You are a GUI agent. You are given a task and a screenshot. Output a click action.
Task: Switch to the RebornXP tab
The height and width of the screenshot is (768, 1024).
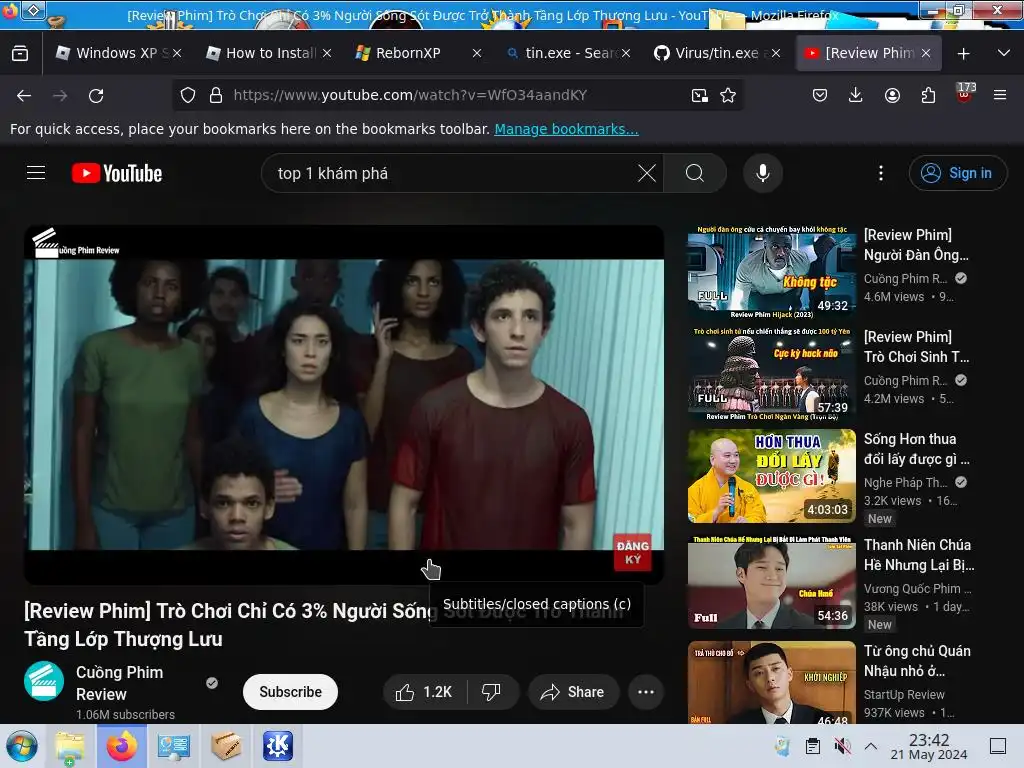coord(410,53)
